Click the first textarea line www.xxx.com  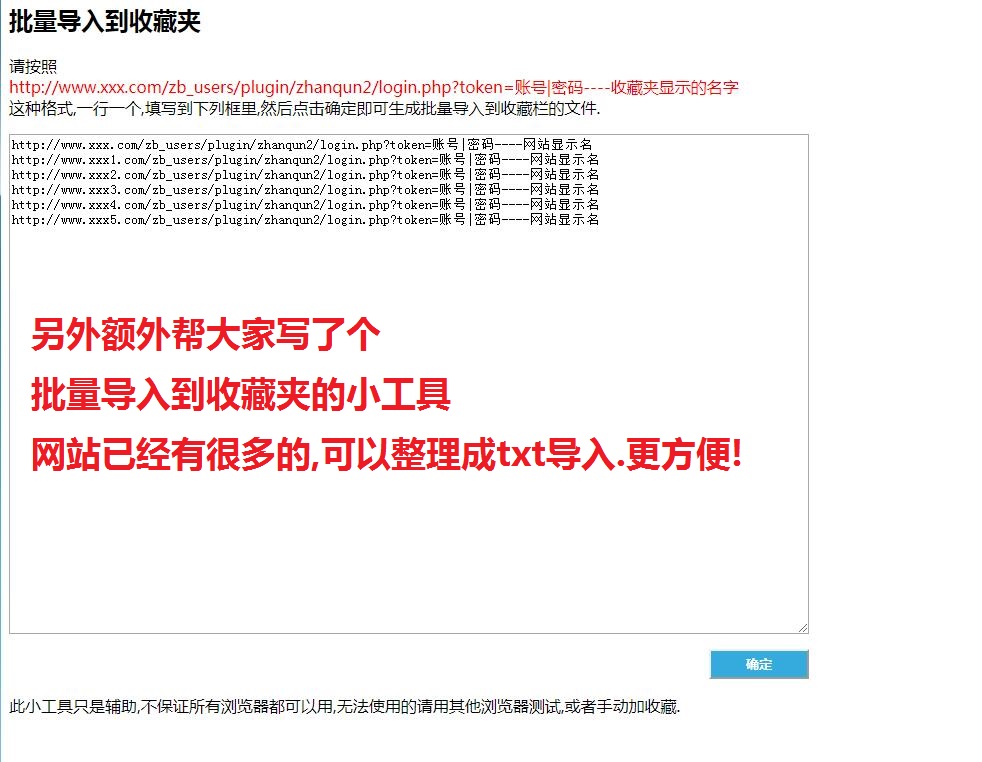coord(302,145)
